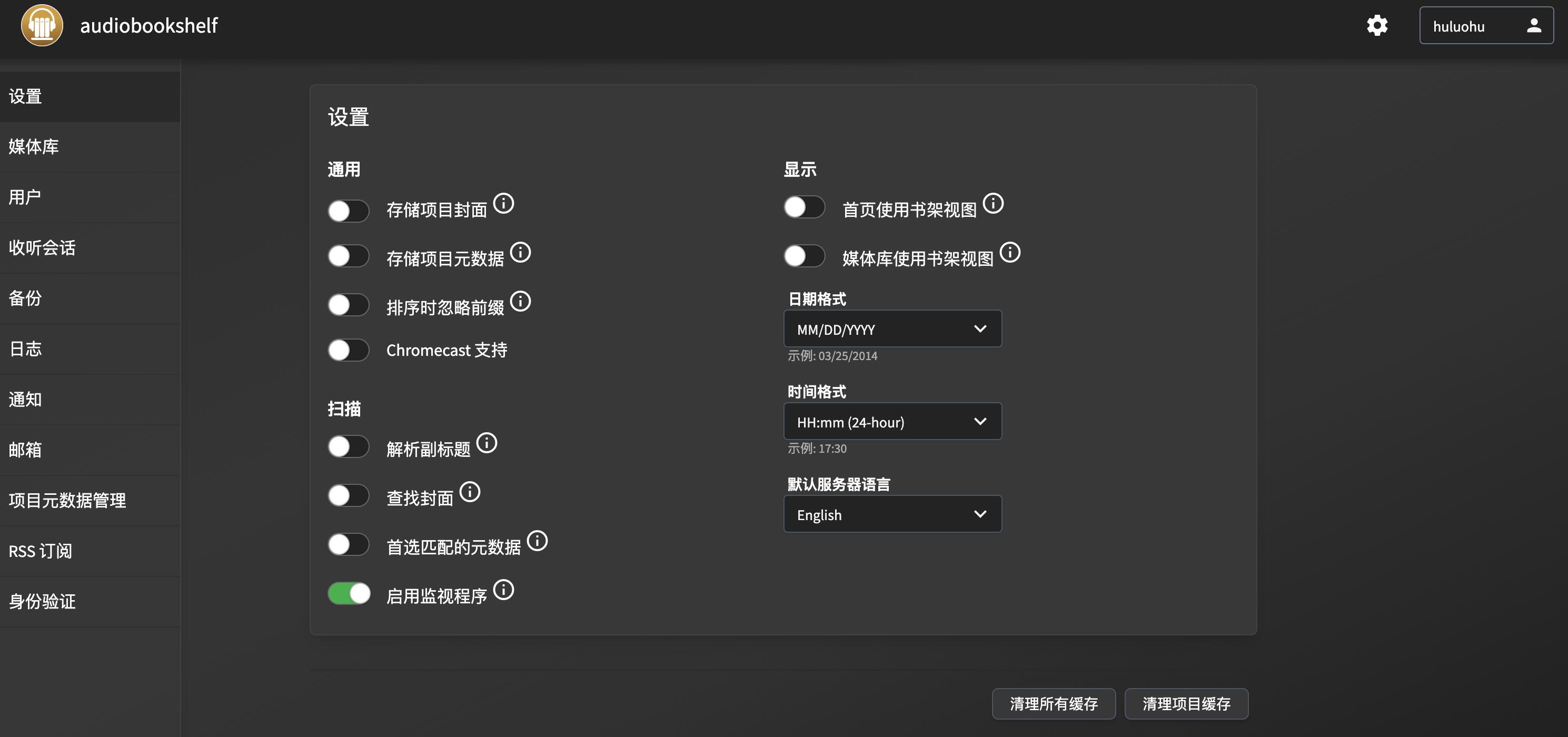Click the 清理项目缓存 button
The width and height of the screenshot is (1568, 737).
click(1186, 703)
